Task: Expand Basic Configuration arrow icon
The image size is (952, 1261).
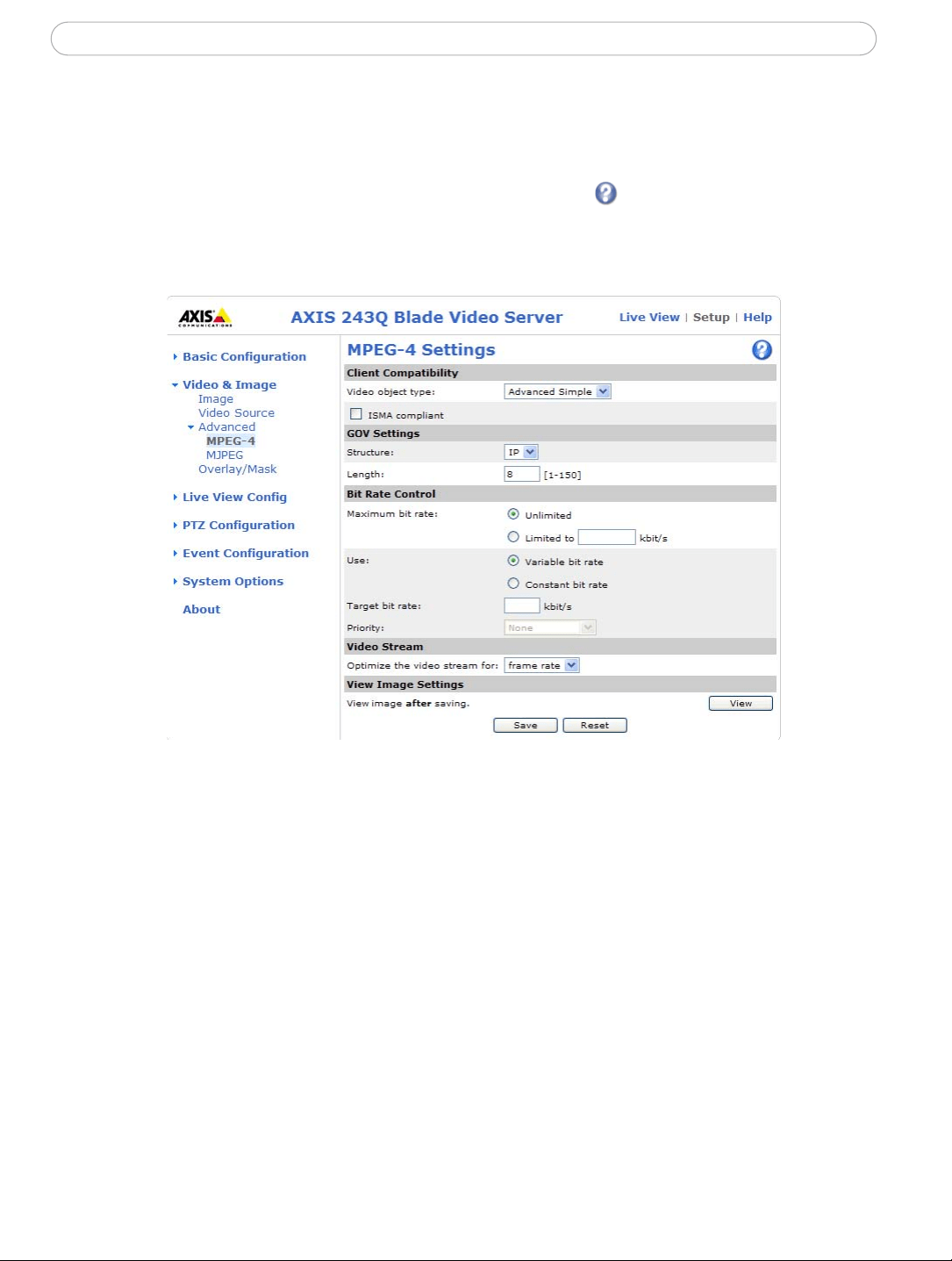Action: (175, 356)
